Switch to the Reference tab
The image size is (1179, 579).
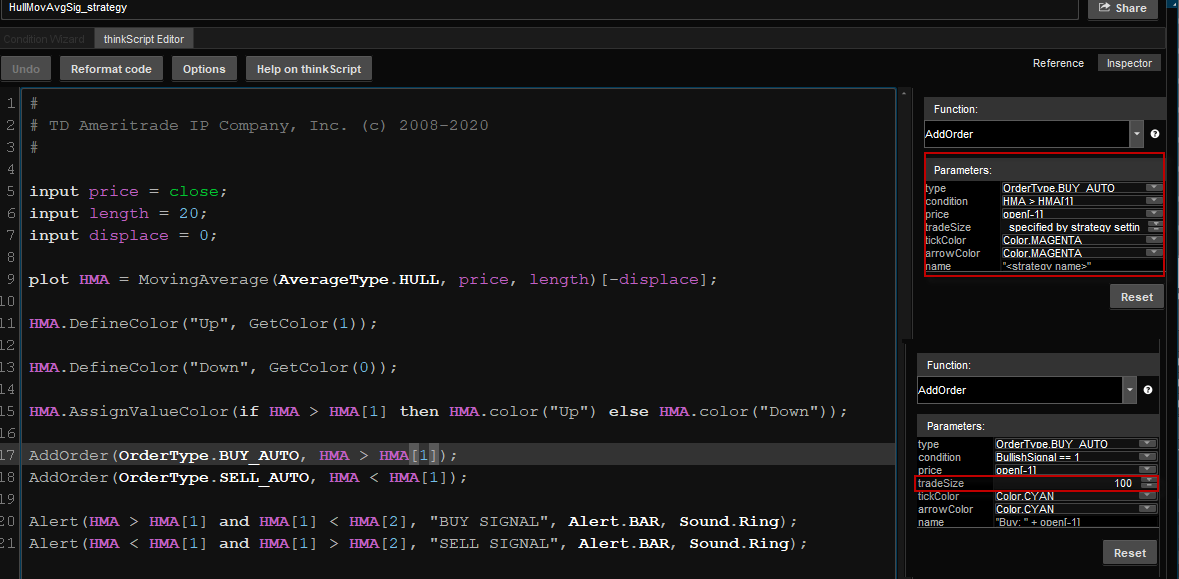point(1058,63)
